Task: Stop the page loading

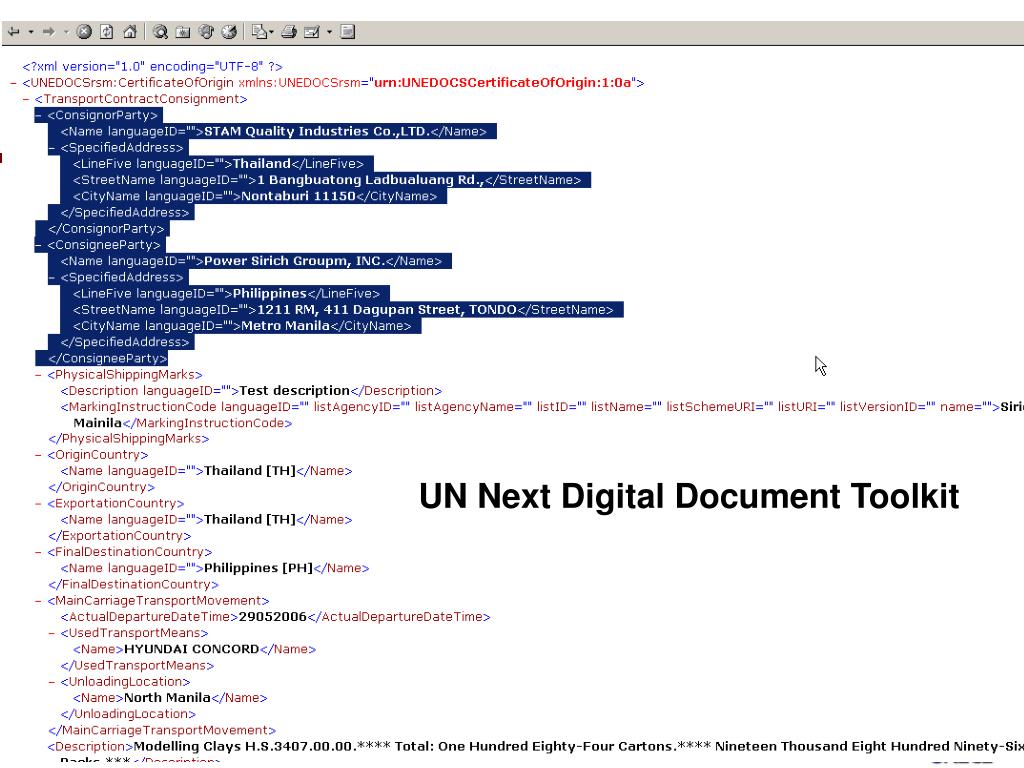Action: pyautogui.click(x=84, y=31)
